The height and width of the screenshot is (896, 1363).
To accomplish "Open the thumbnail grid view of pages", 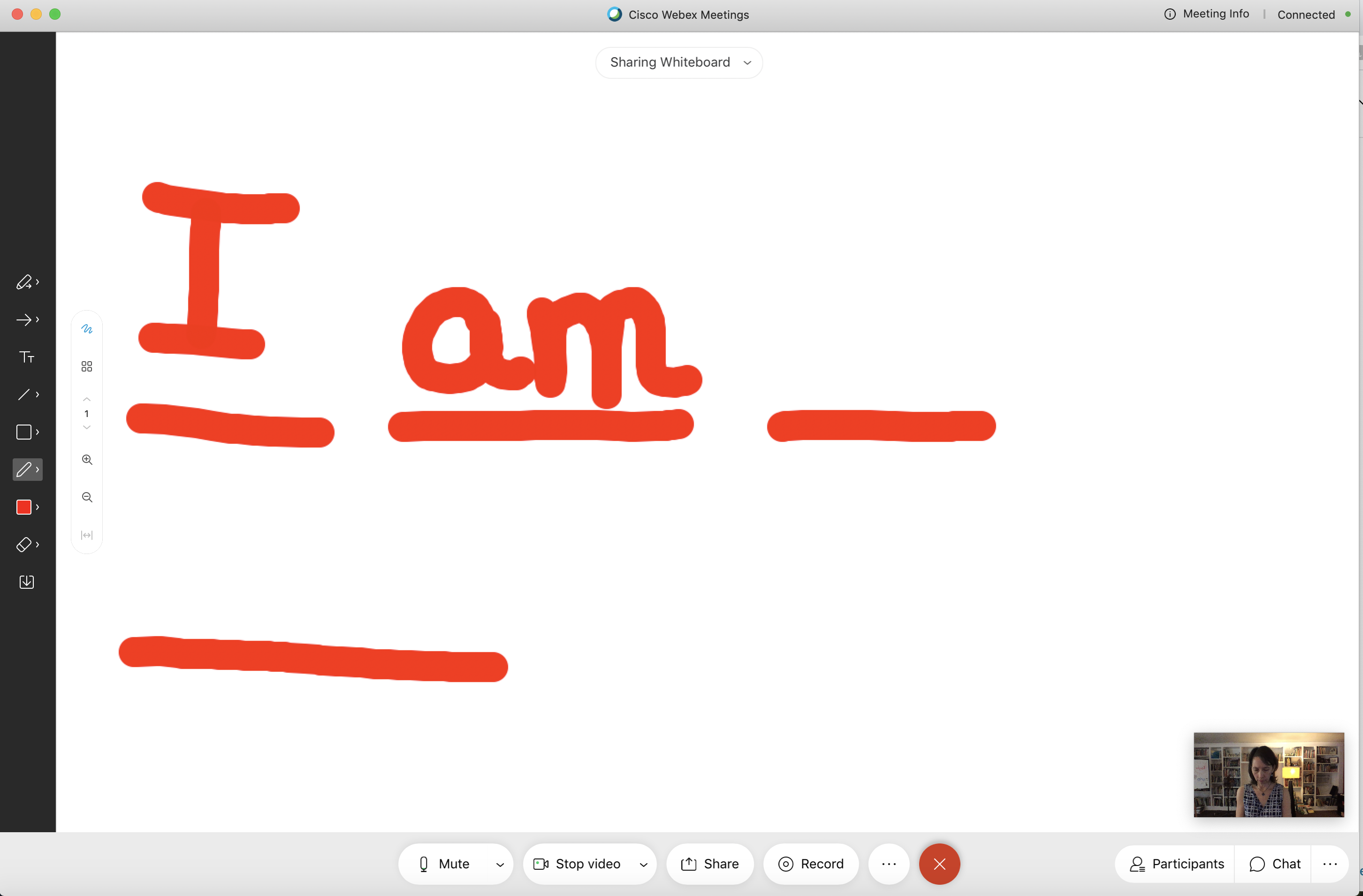I will coord(87,366).
